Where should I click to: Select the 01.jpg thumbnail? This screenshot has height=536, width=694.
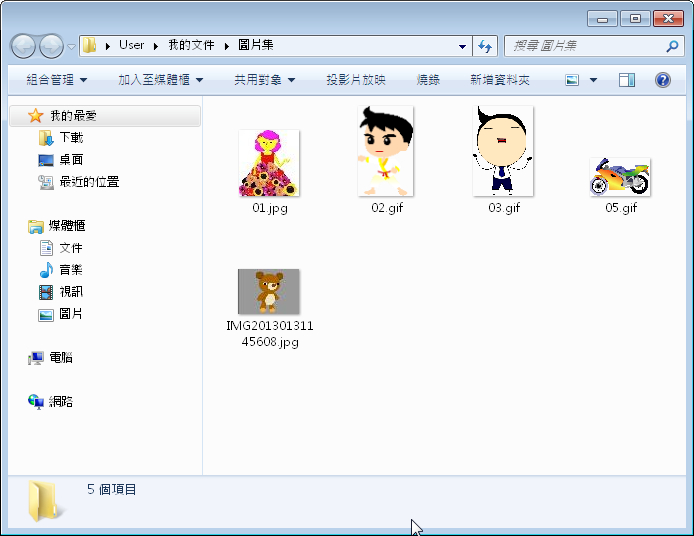coord(269,163)
